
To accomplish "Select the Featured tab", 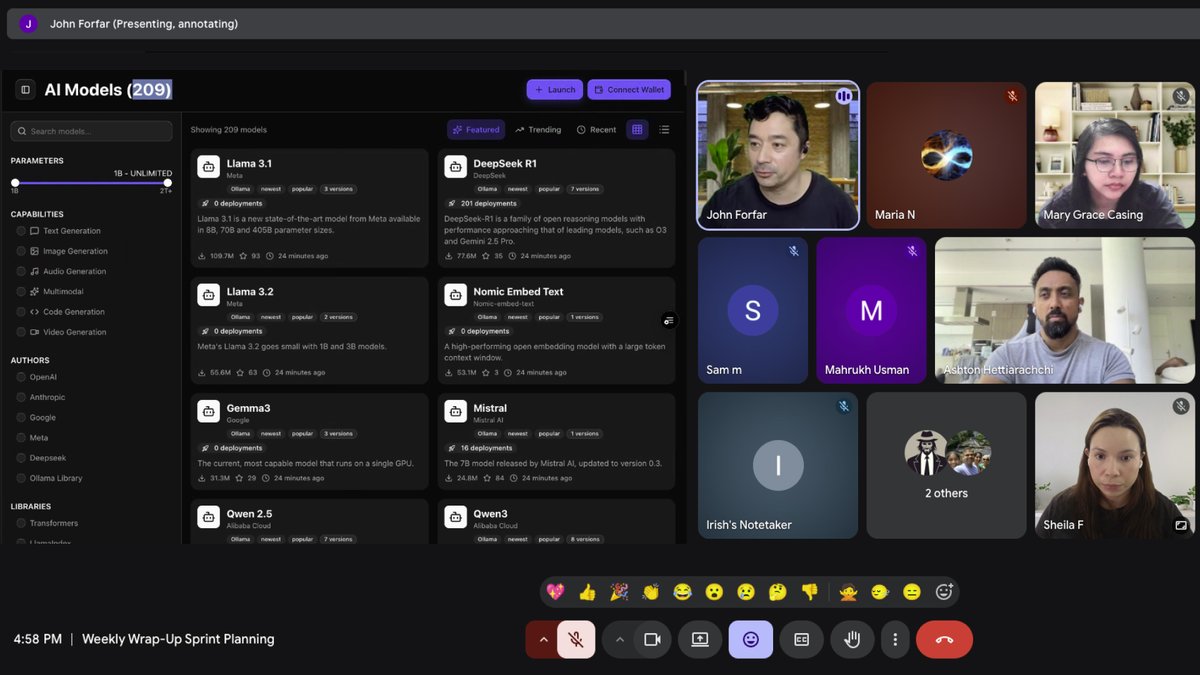I will [x=476, y=129].
